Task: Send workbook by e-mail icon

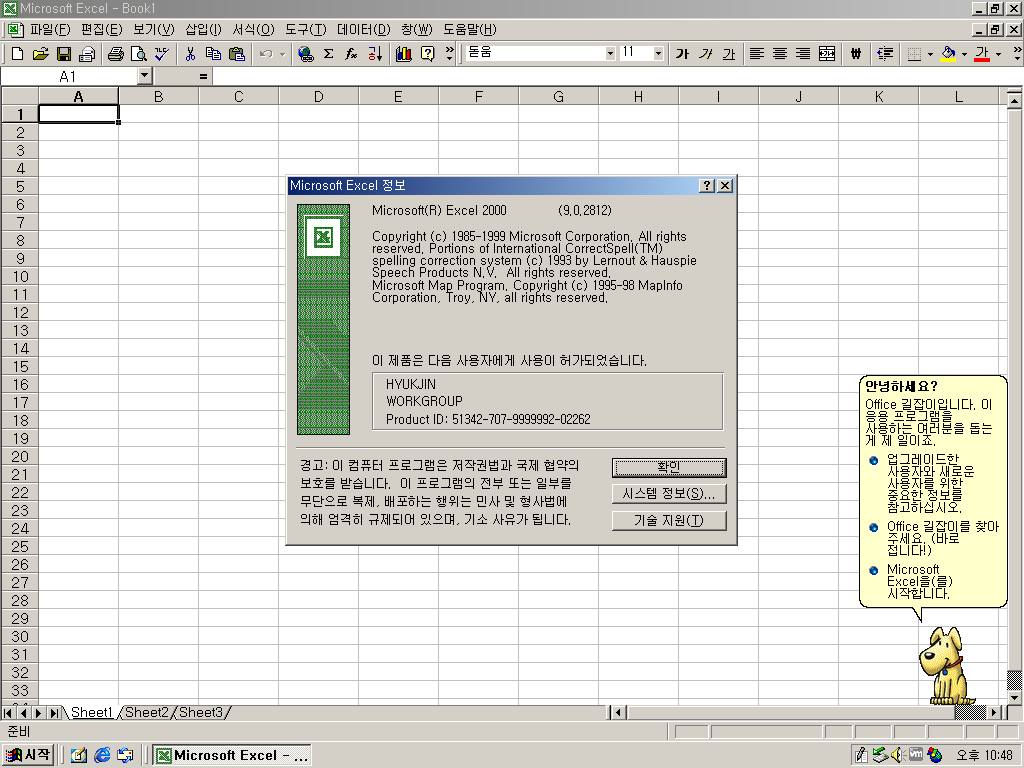Action: [87, 54]
